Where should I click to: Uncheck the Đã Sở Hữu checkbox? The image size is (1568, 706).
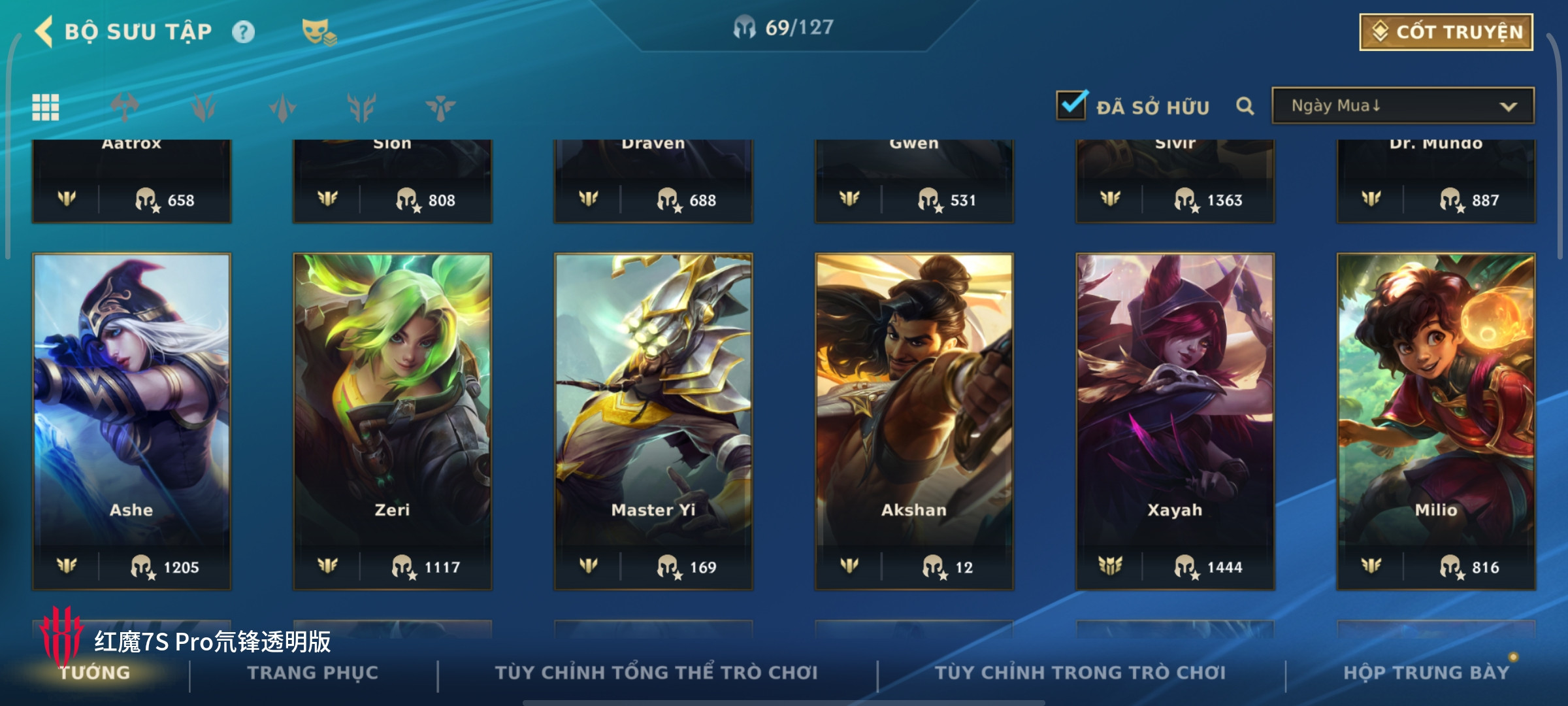coord(1072,105)
